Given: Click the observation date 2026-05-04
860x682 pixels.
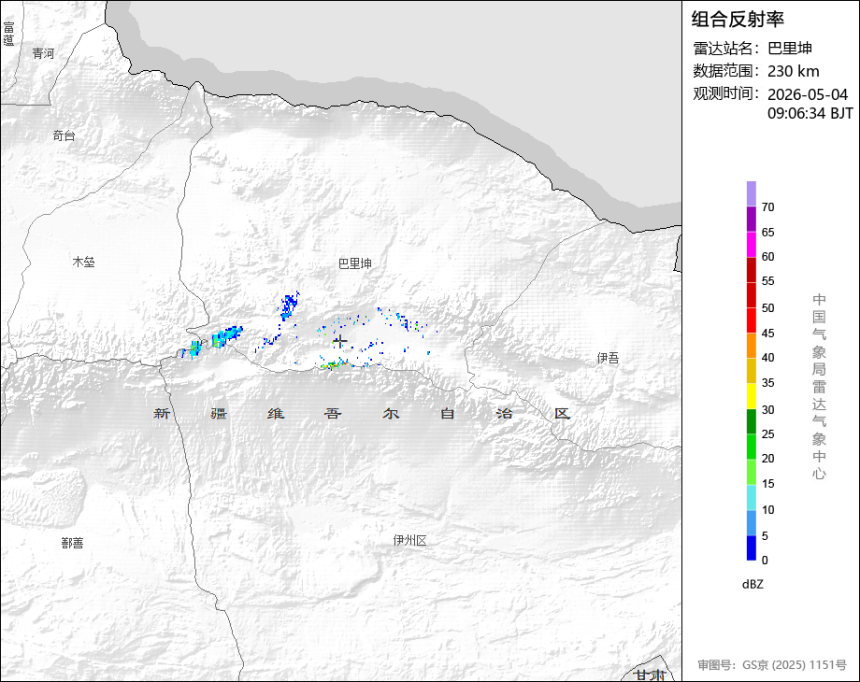Looking at the screenshot, I should point(807,94).
